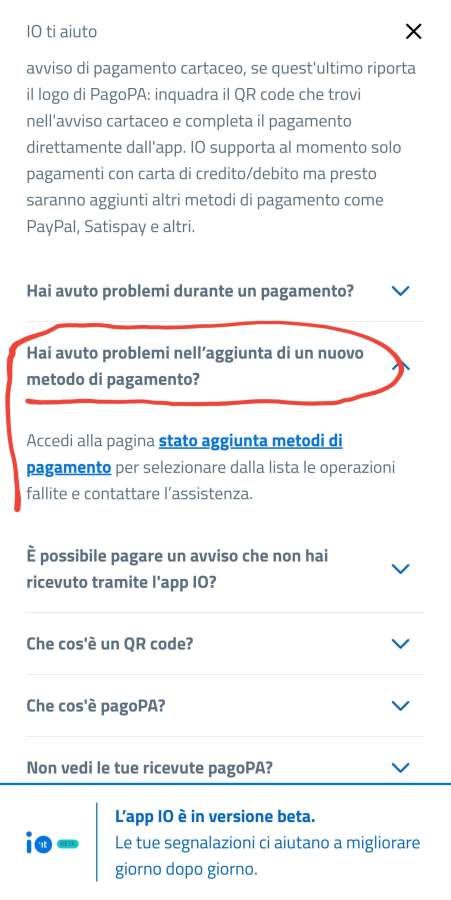Click the paragraph mentioning PayPal, Satispay e altri
This screenshot has height=900, width=451.
221,148
